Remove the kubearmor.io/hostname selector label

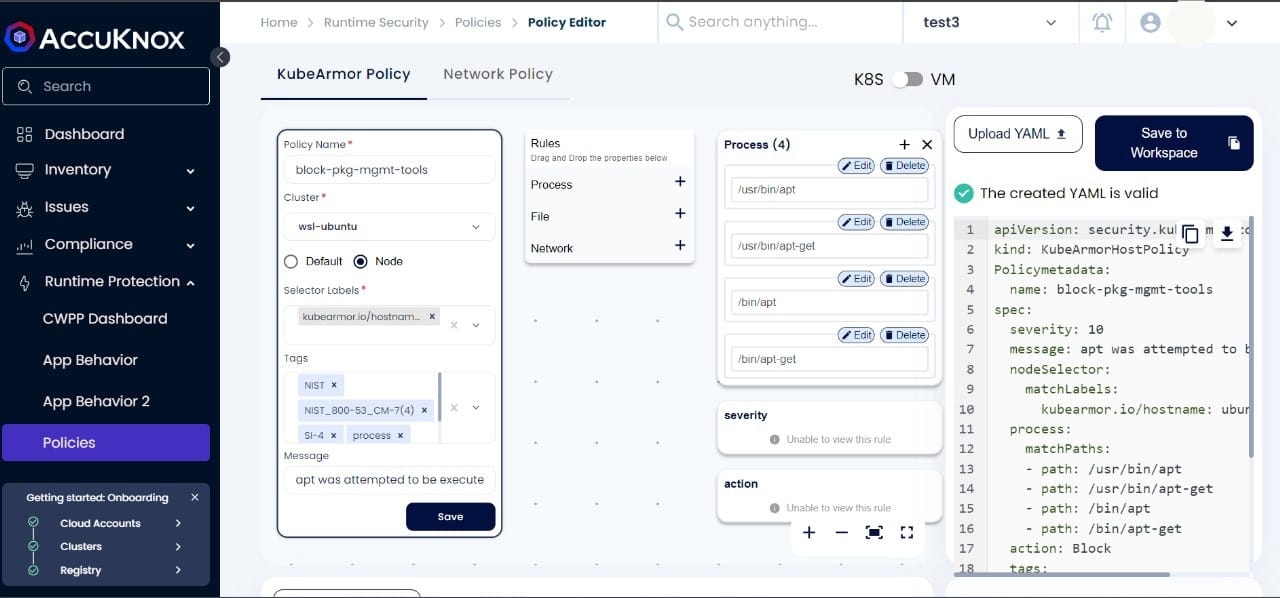tap(432, 316)
